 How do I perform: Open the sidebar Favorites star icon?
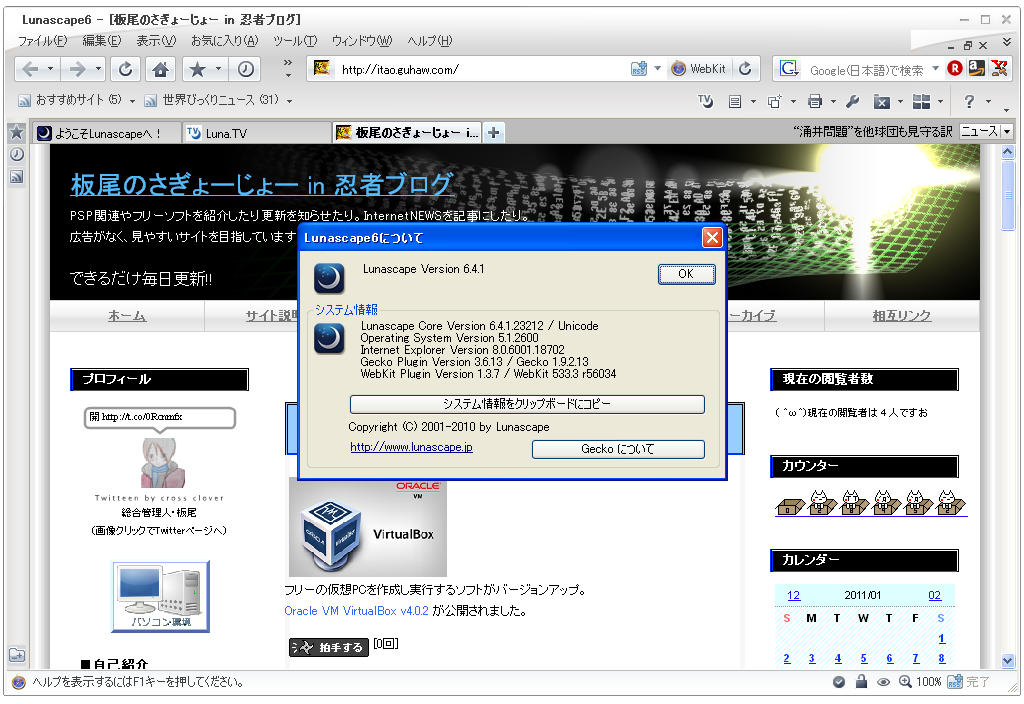(x=16, y=133)
